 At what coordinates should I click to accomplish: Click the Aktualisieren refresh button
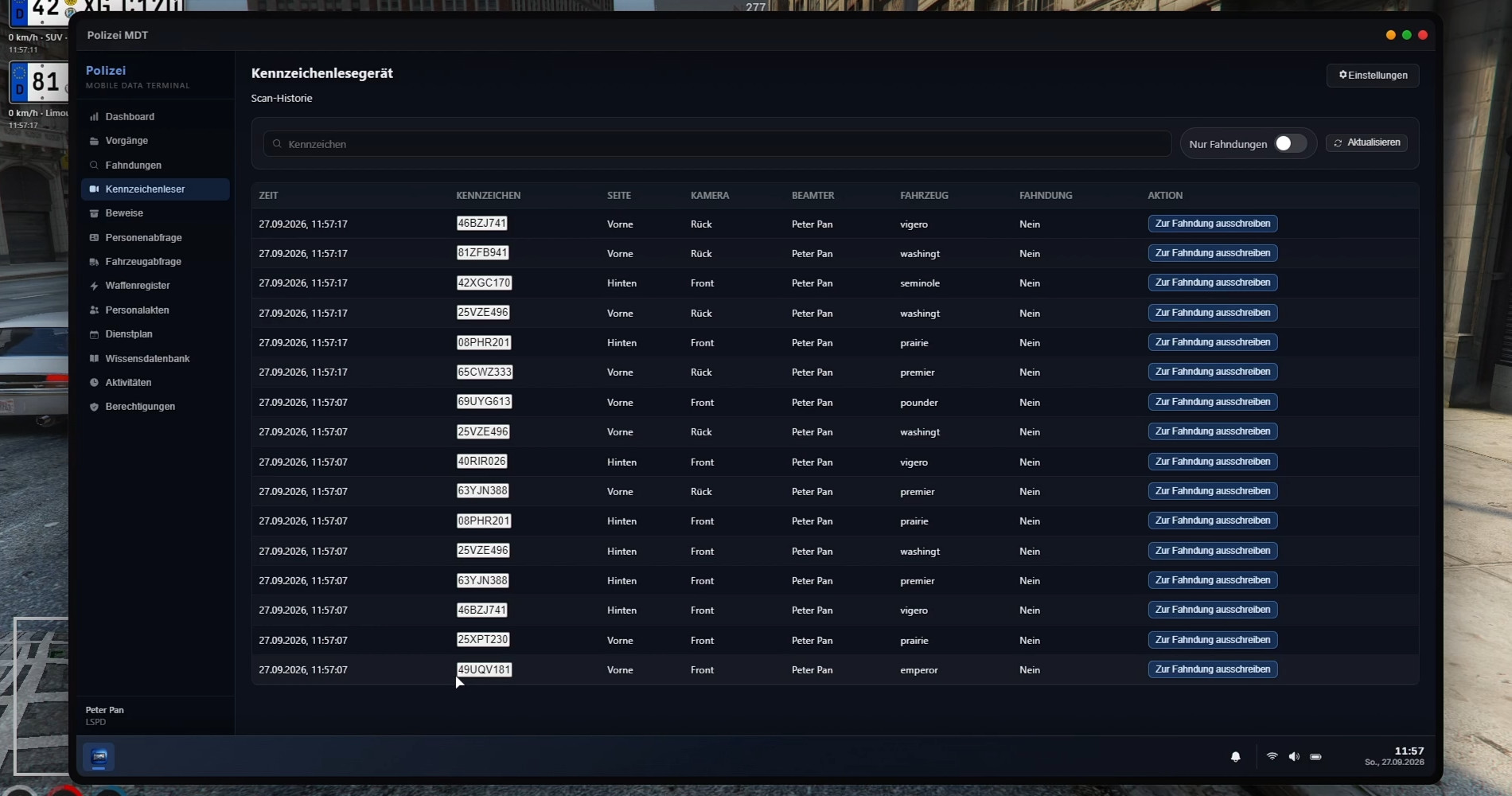[1366, 142]
